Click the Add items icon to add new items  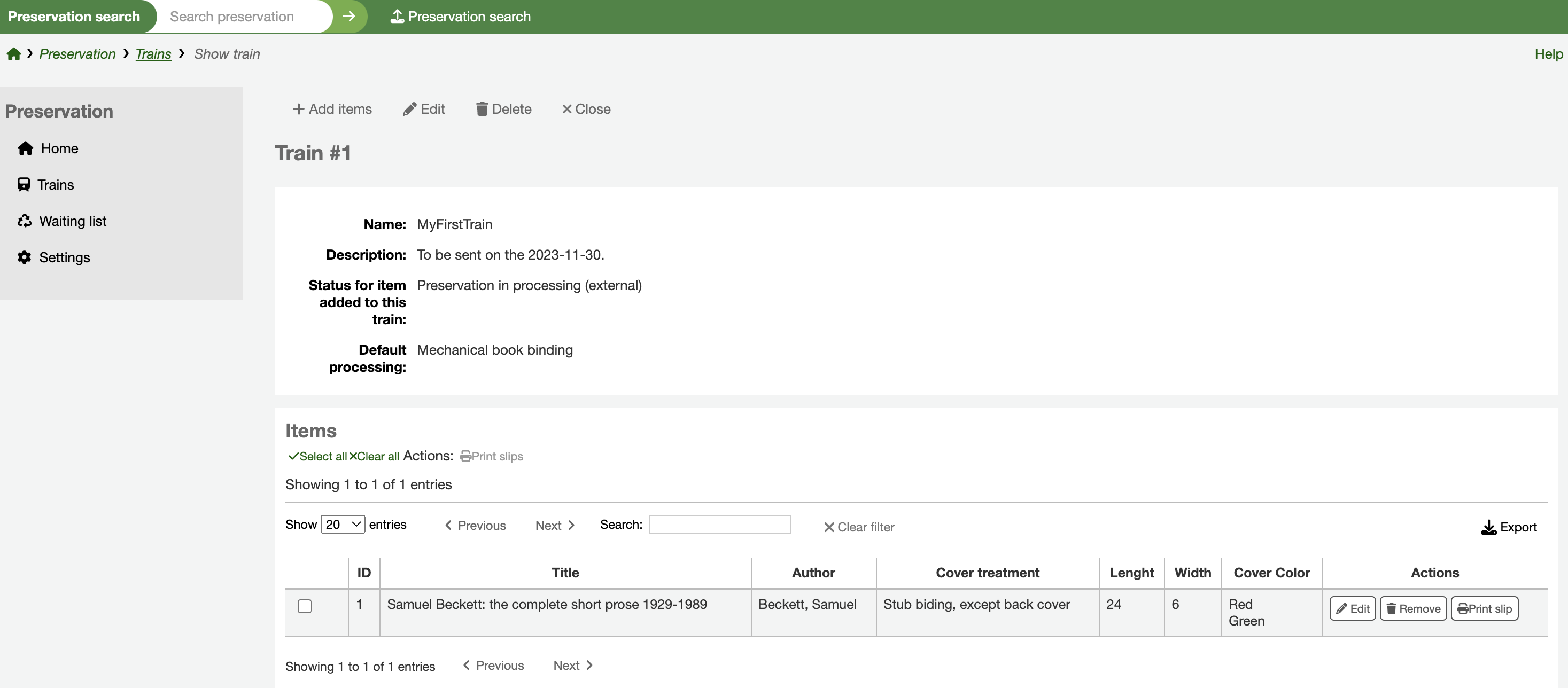tap(332, 108)
